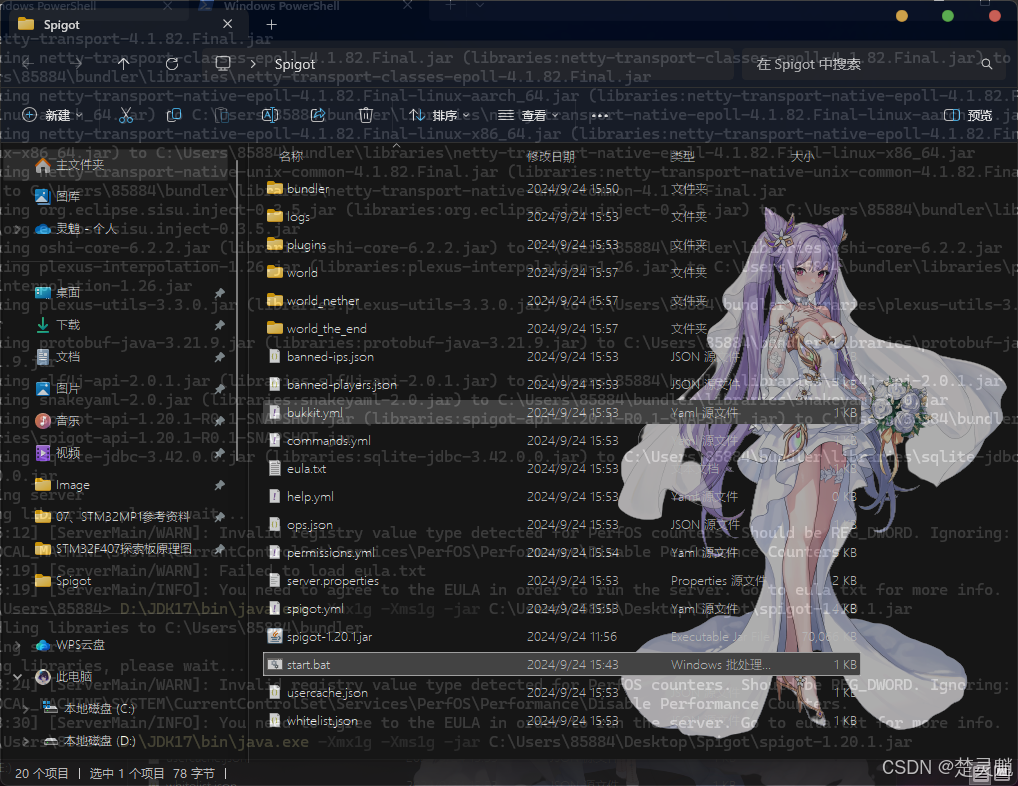The width and height of the screenshot is (1018, 786).
Task: Toggle the Preview pane button
Action: click(x=967, y=116)
